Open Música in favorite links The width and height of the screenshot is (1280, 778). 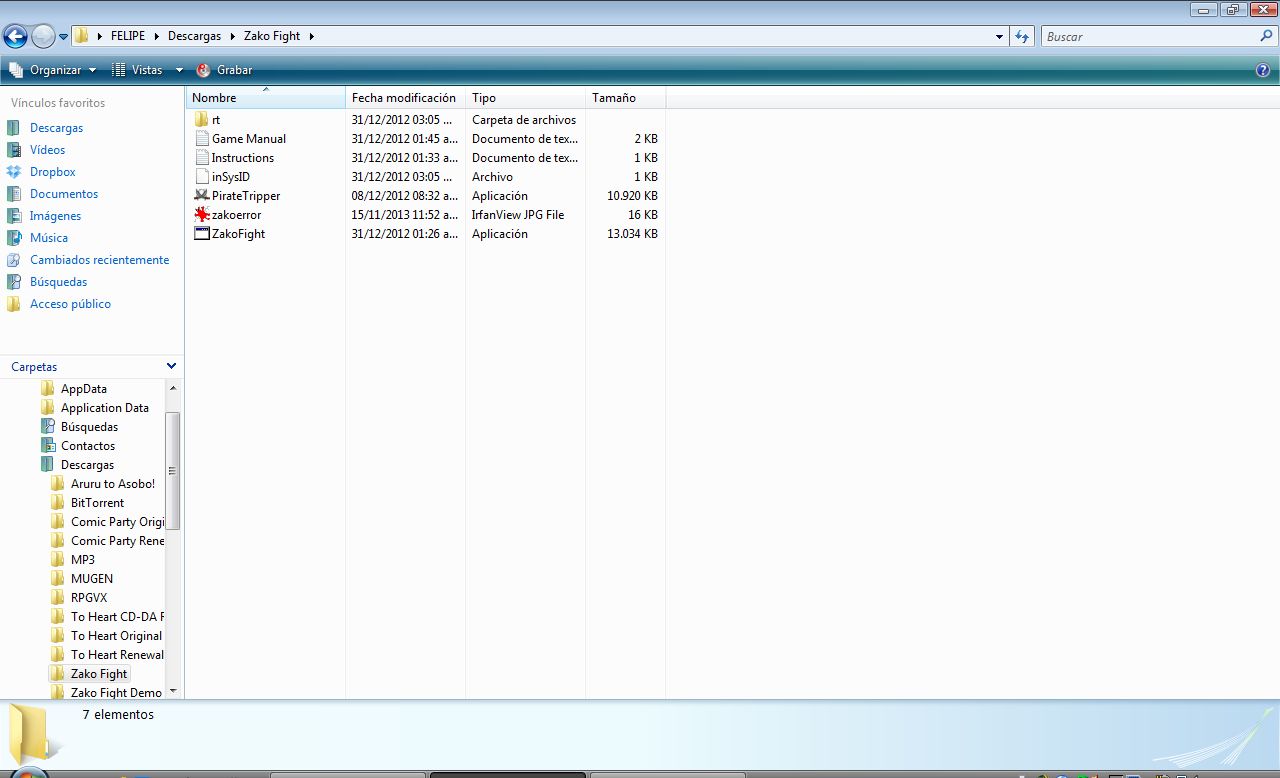tap(49, 238)
